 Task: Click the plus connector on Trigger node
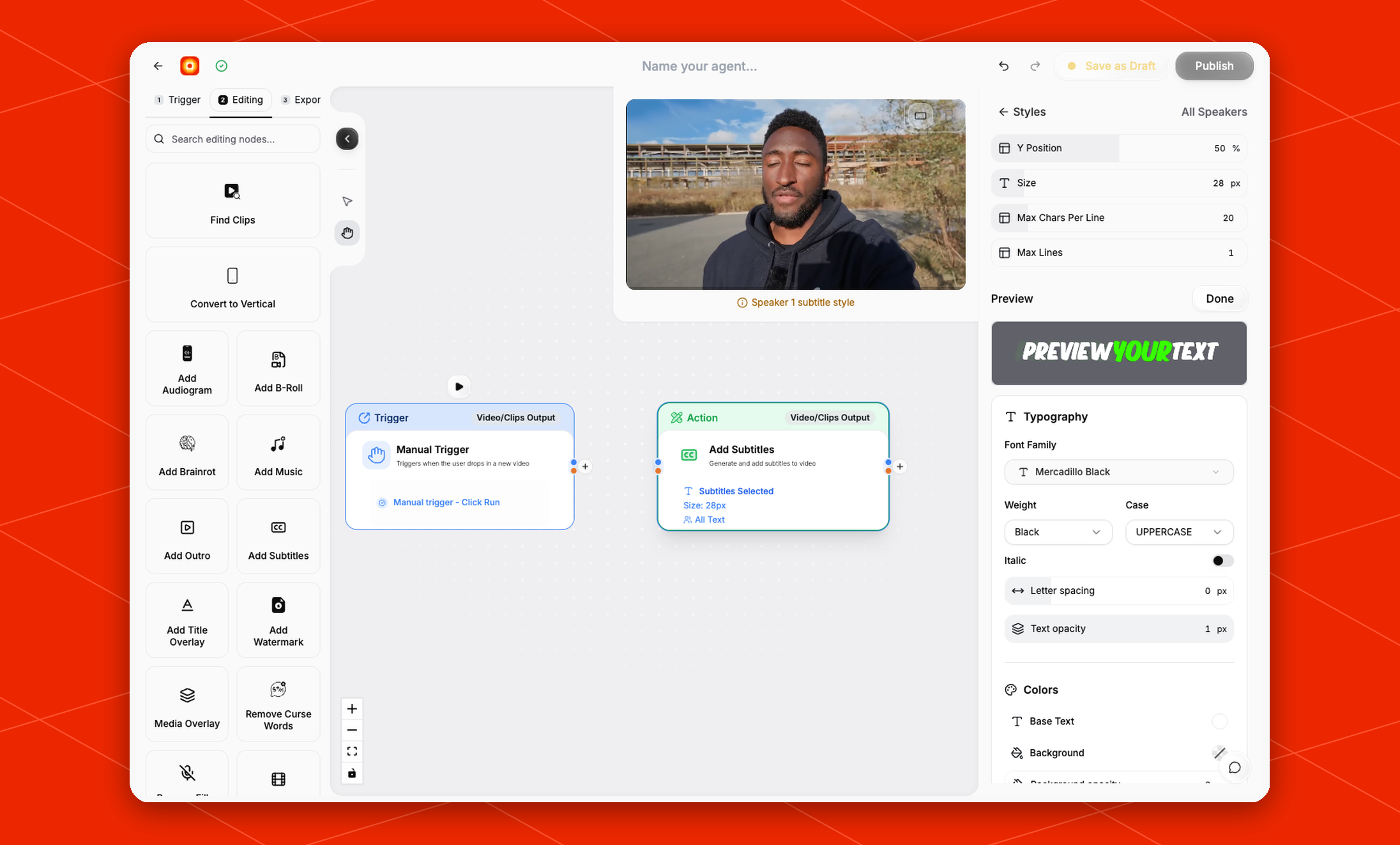tap(585, 466)
